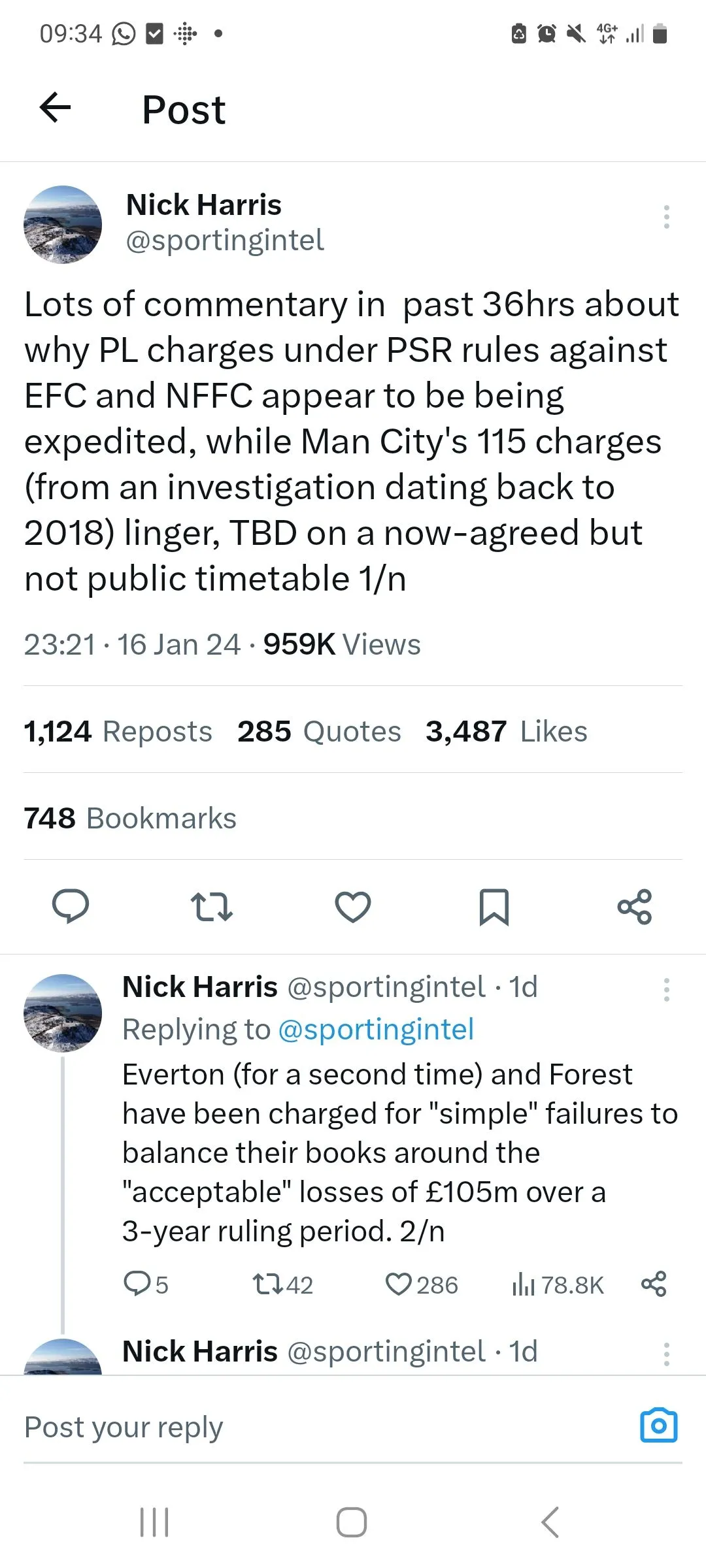Bookmark the main post
Viewport: 706px width, 1568px height.
click(x=494, y=906)
